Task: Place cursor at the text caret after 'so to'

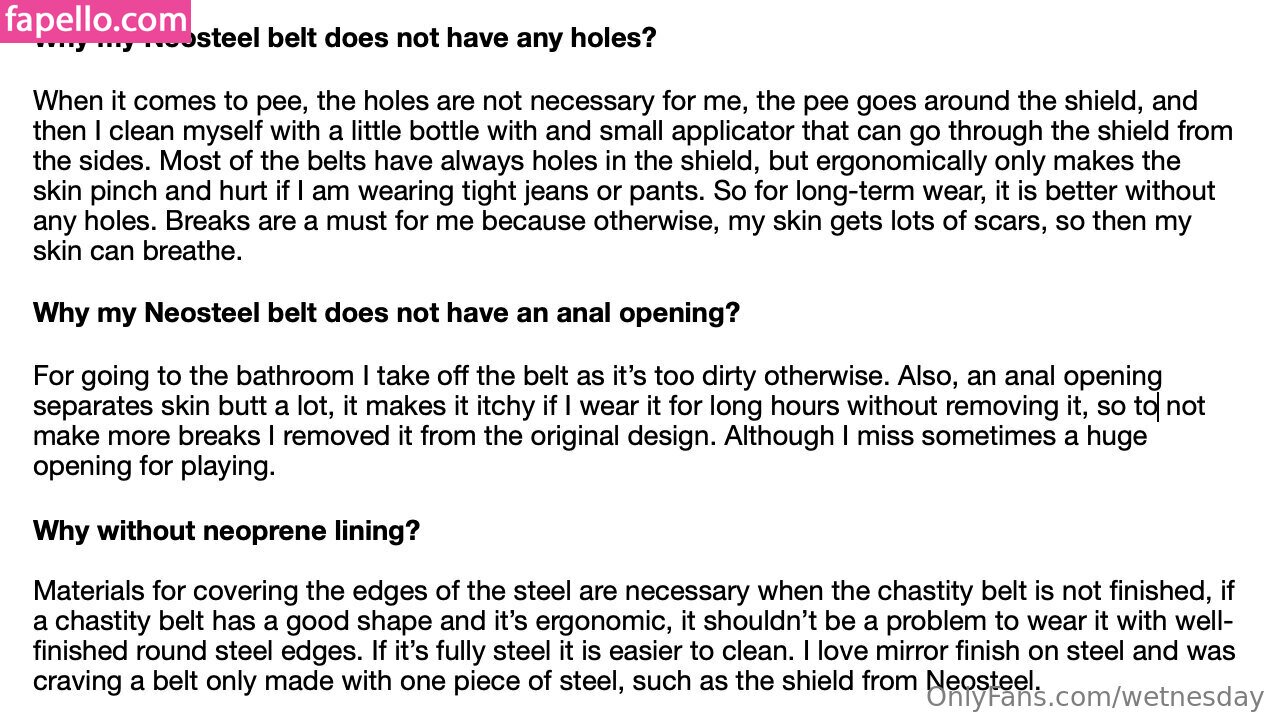Action: (x=1158, y=407)
